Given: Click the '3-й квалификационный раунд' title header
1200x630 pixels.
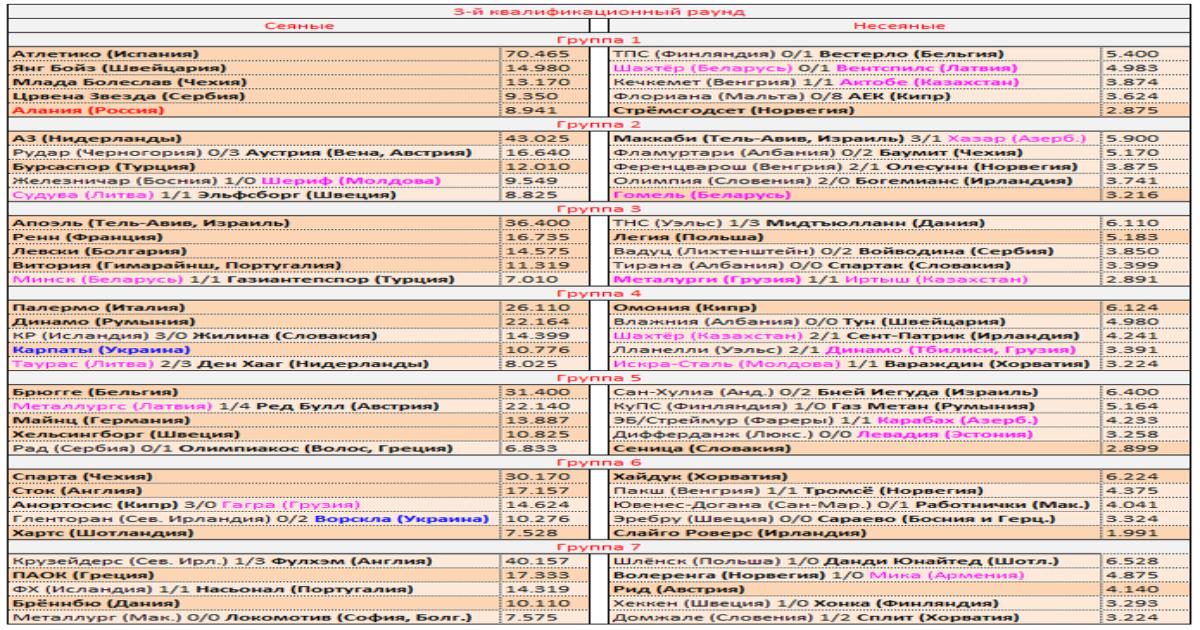Looking at the screenshot, I should pyautogui.click(x=599, y=11).
